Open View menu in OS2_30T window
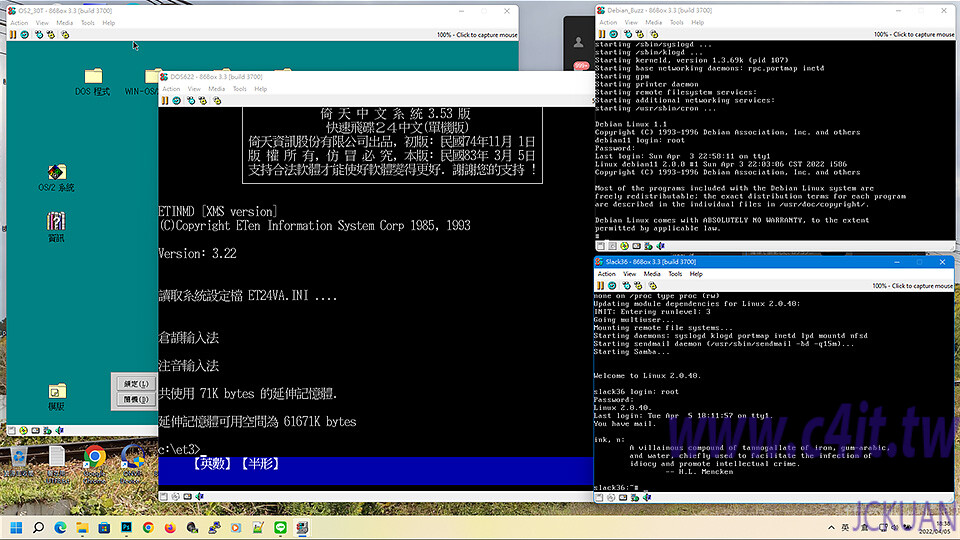 pyautogui.click(x=42, y=23)
